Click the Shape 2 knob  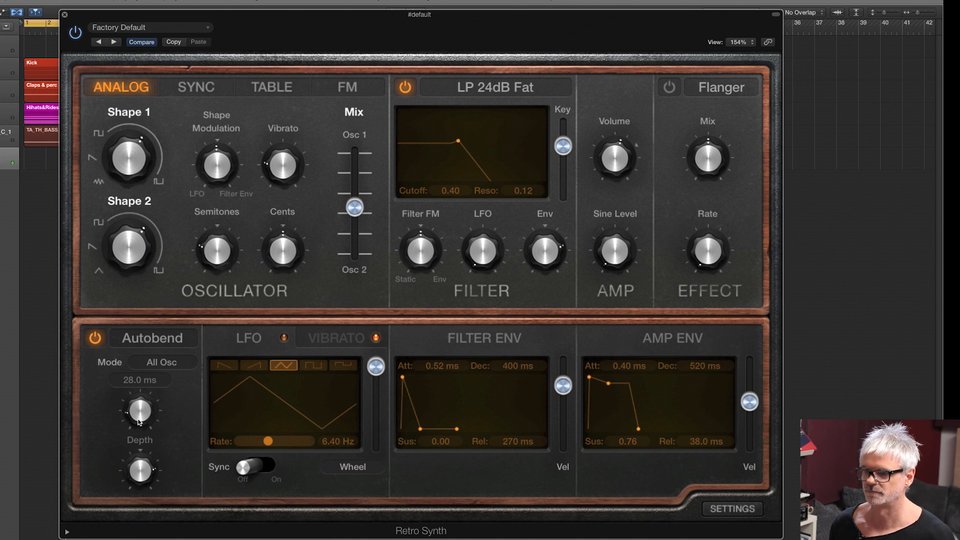click(129, 246)
